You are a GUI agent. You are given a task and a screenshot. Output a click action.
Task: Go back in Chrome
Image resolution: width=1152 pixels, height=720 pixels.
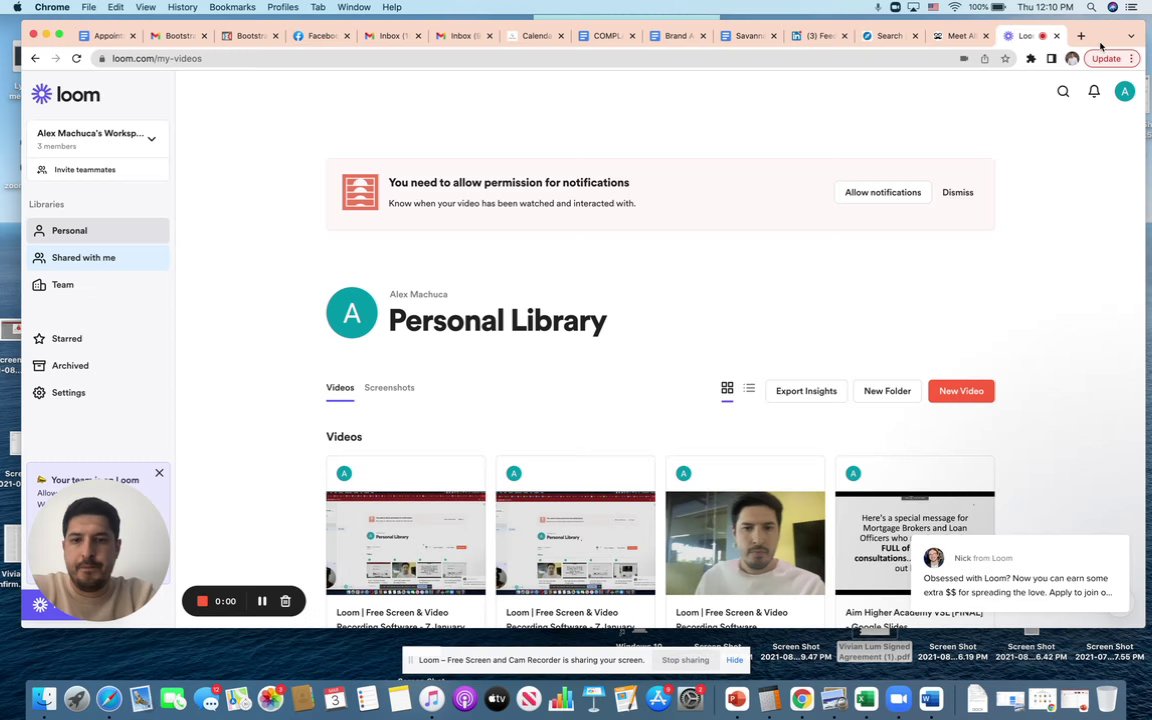[x=35, y=59]
